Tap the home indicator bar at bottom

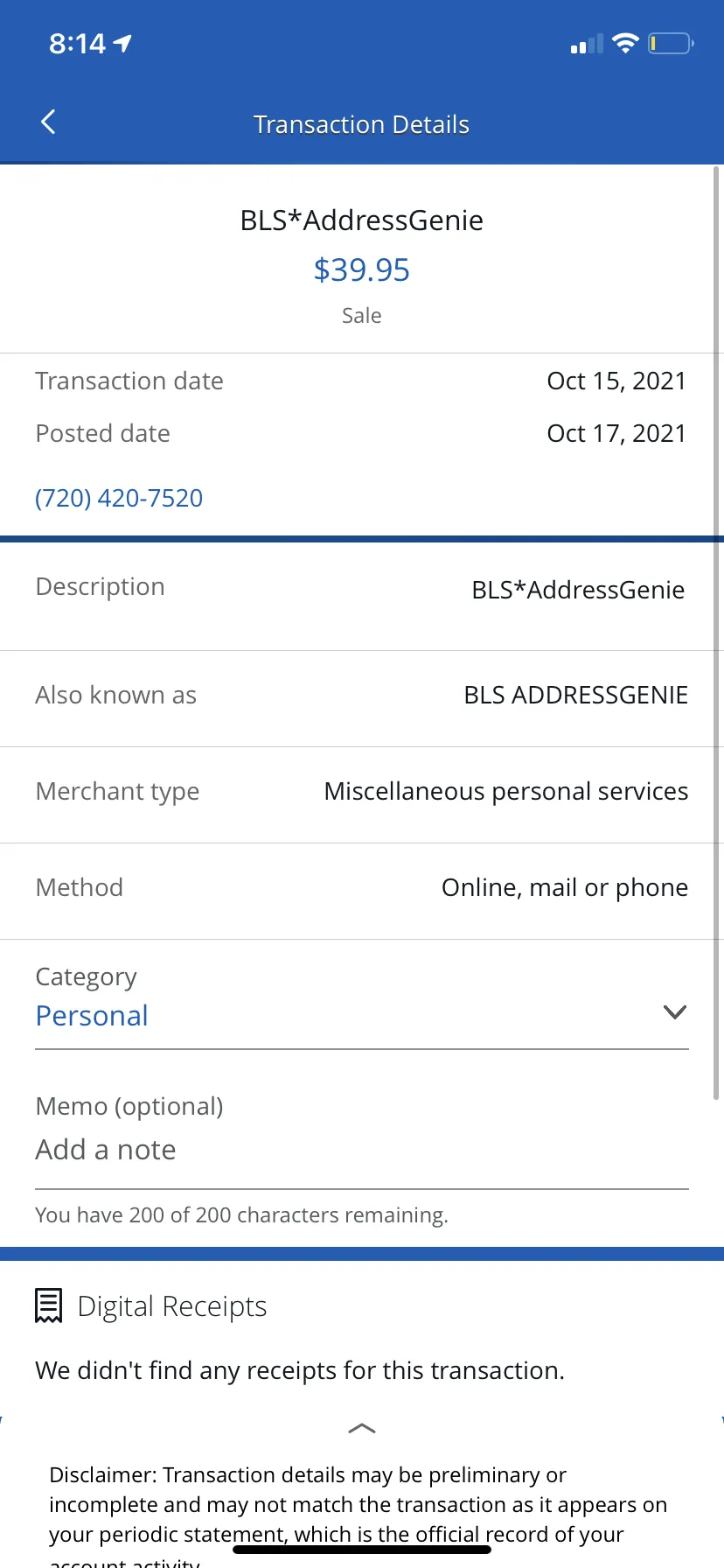[x=362, y=1549]
